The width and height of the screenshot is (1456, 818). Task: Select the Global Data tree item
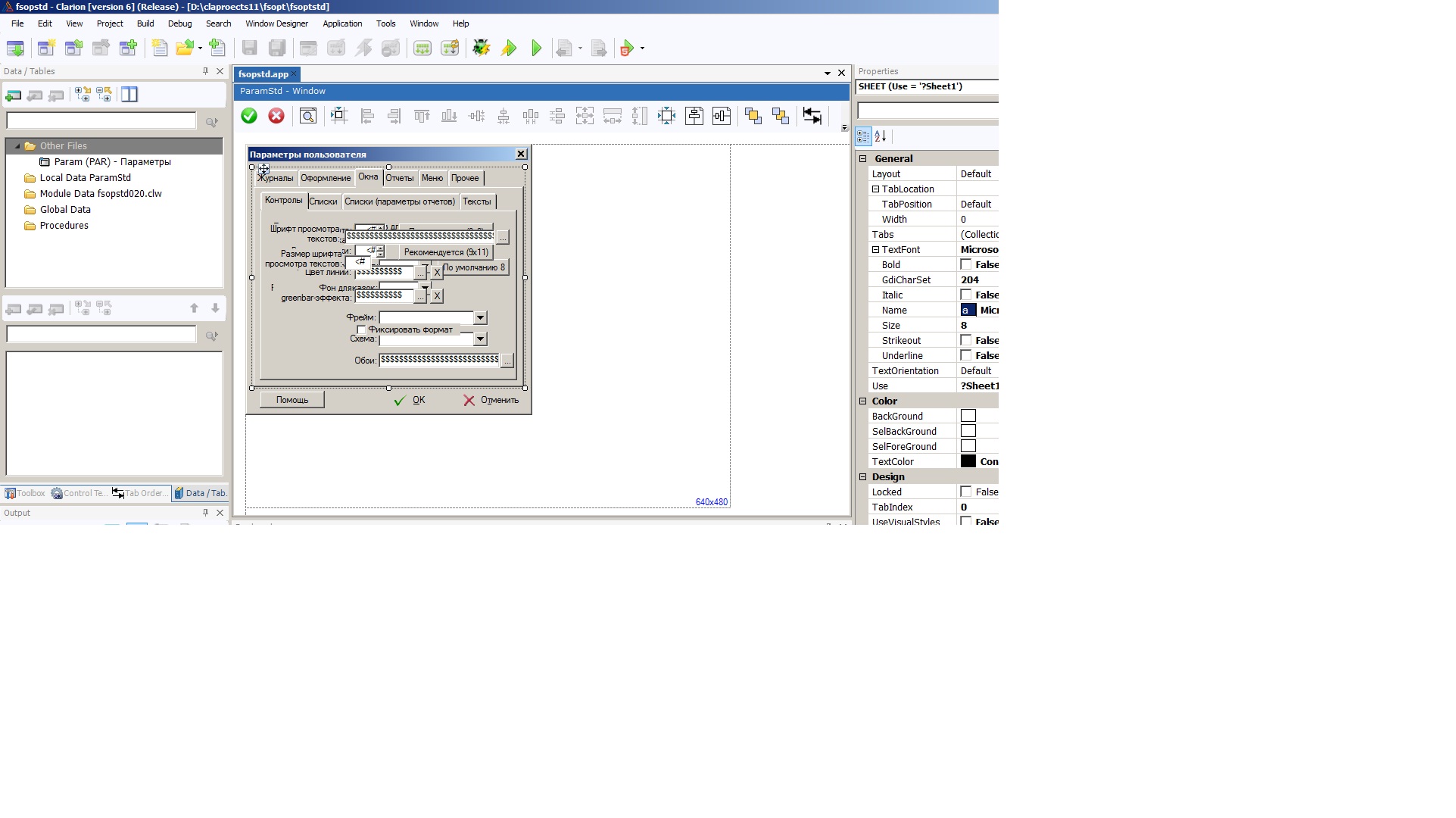[x=65, y=210]
